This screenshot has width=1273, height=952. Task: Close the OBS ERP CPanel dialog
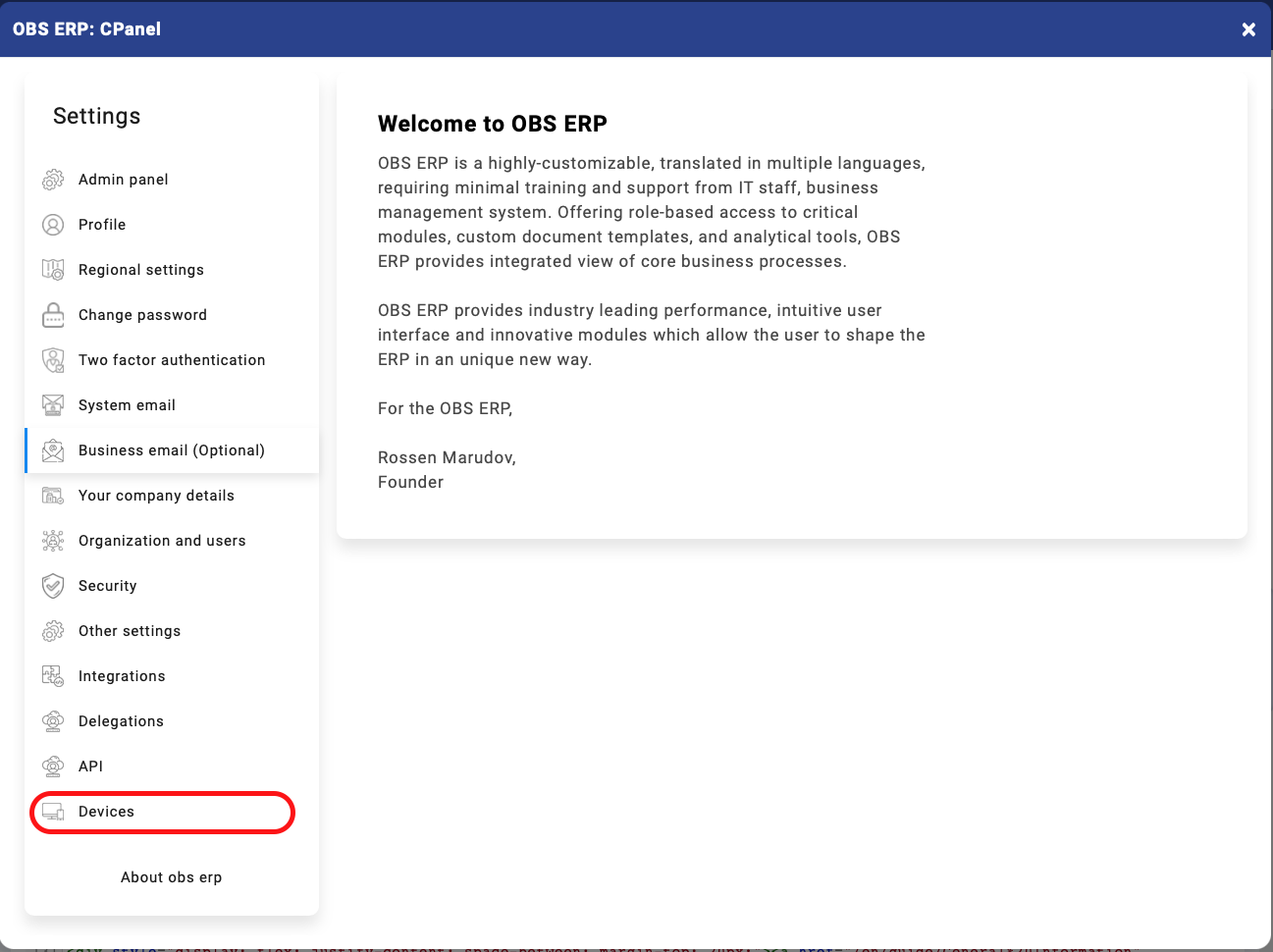(x=1248, y=29)
